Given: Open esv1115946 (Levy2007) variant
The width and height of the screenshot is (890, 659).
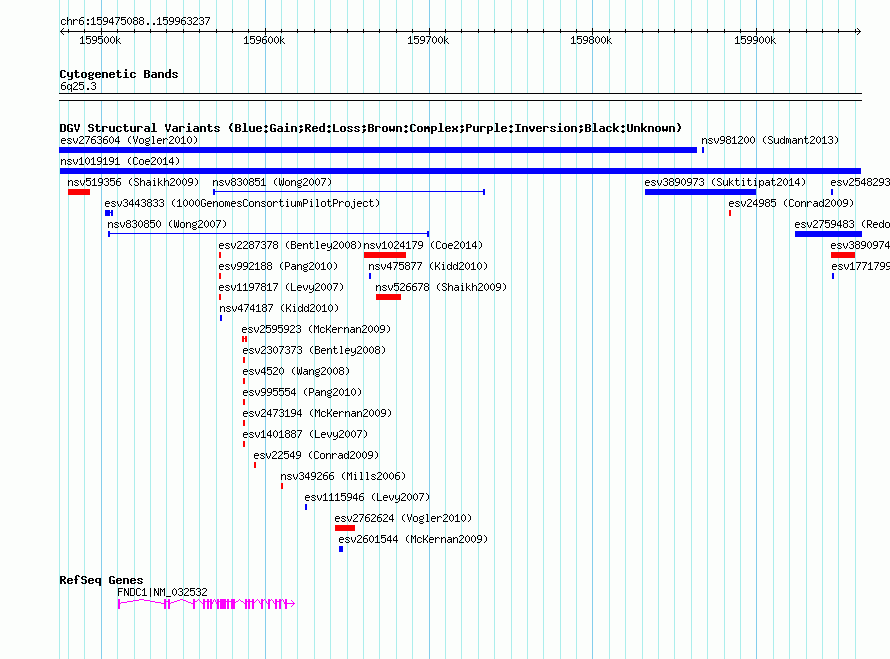Looking at the screenshot, I should pos(367,497).
